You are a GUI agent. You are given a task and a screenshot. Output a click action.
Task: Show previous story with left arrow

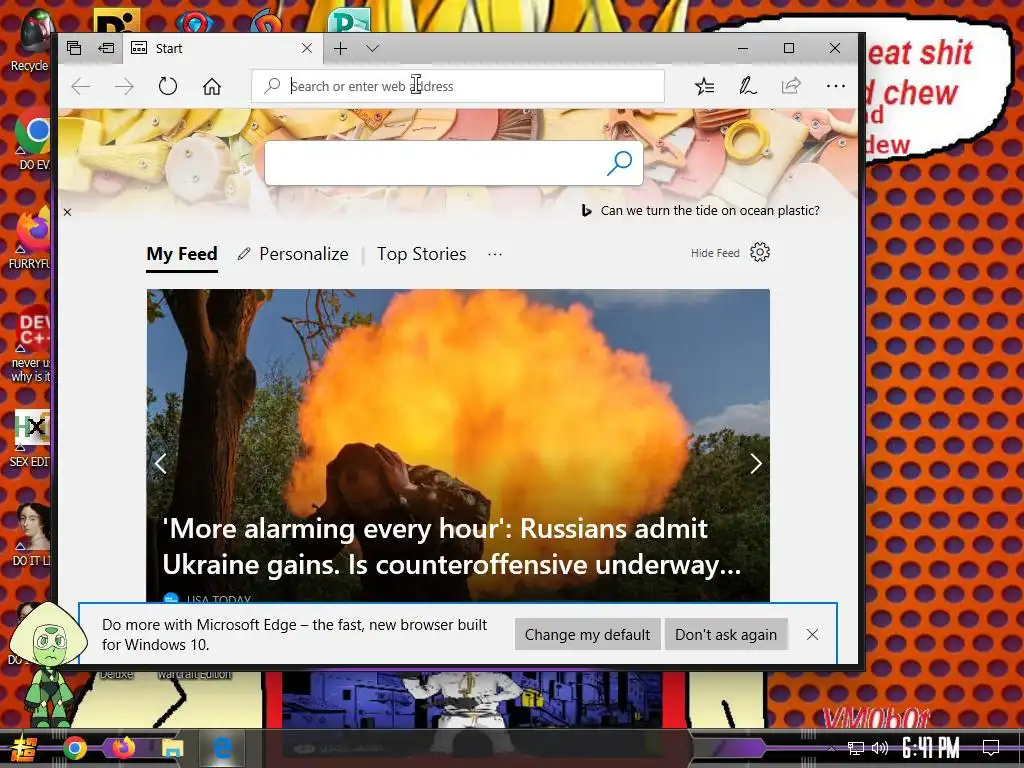pos(161,463)
